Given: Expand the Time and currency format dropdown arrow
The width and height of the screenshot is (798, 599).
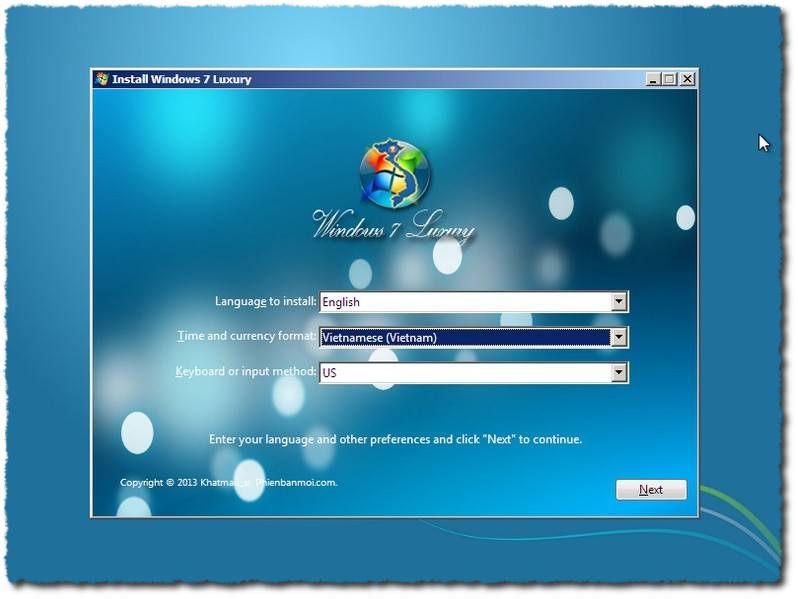Looking at the screenshot, I should click(x=618, y=337).
